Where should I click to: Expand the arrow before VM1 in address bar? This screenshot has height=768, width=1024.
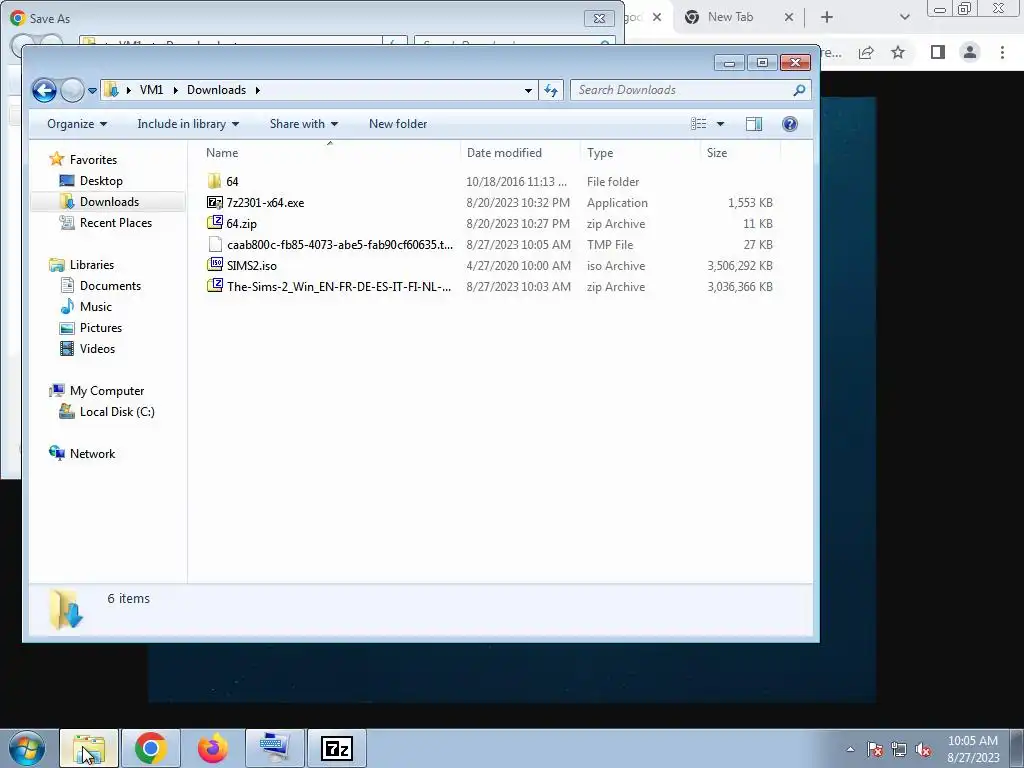(x=129, y=90)
